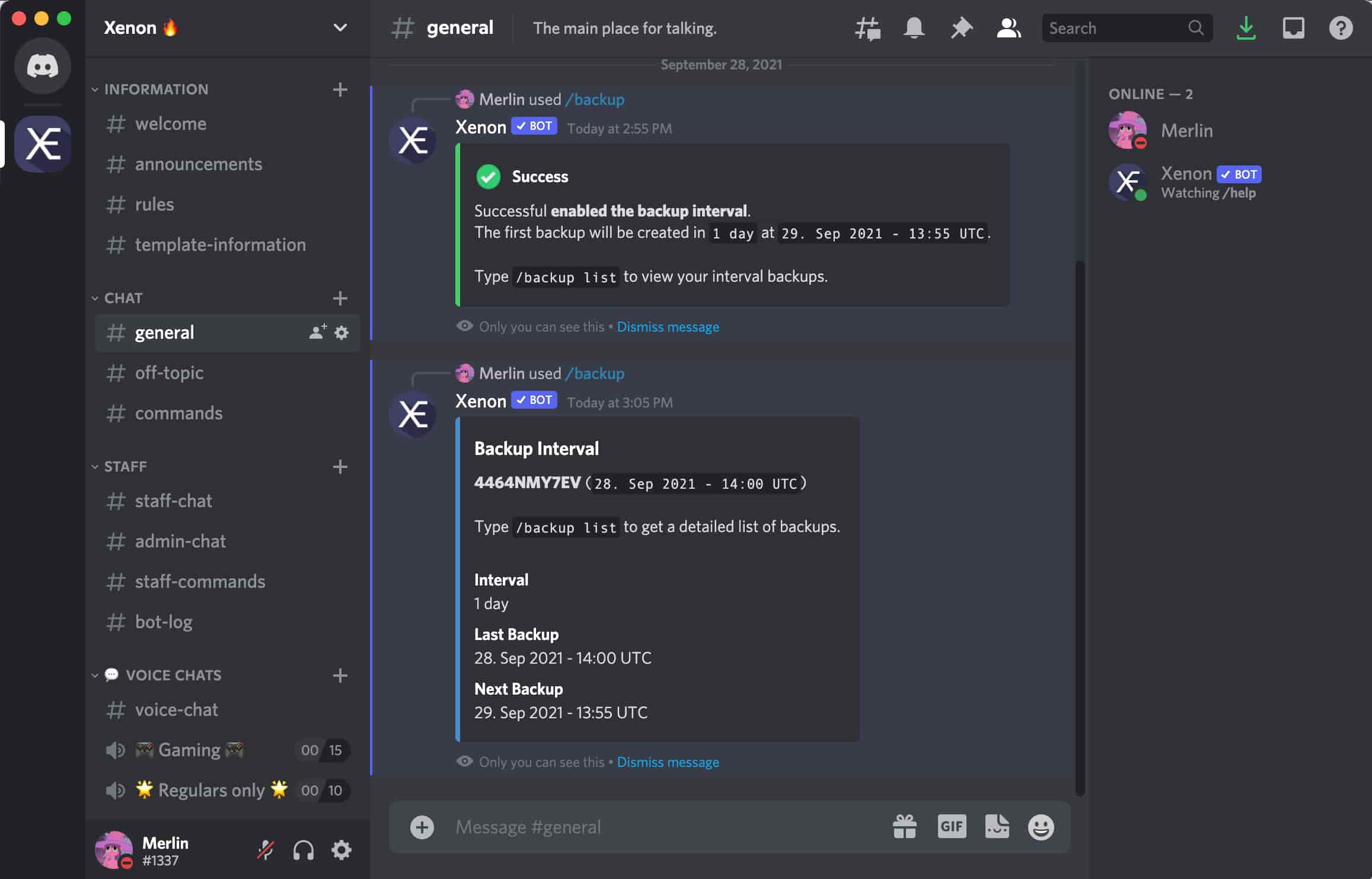This screenshot has width=1372, height=879.
Task: Click Merlin's user settings gear toggle
Action: [x=341, y=850]
